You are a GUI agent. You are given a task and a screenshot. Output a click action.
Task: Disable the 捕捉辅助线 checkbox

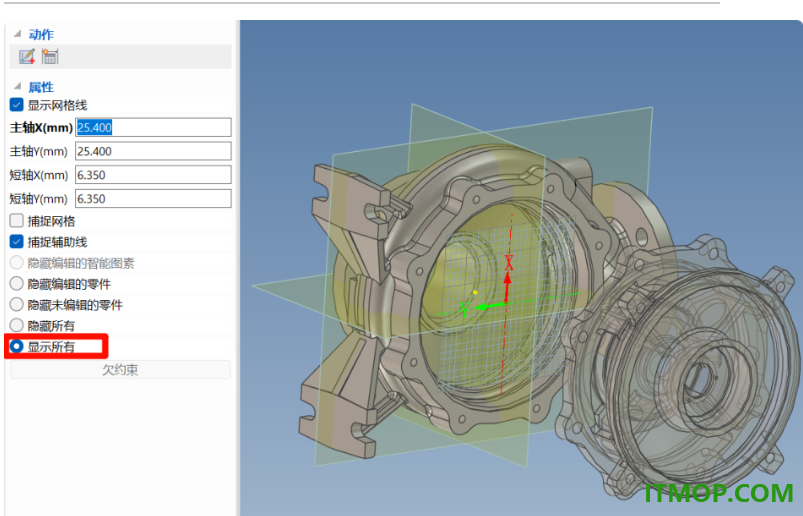coord(16,242)
